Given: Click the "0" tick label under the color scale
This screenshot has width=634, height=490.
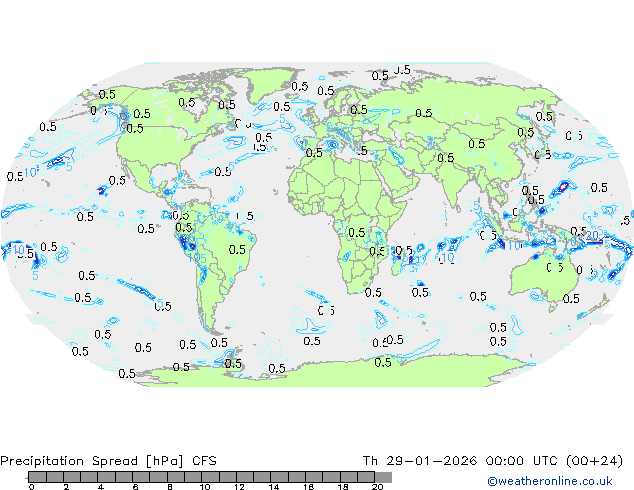Looking at the screenshot, I should coord(32,487).
